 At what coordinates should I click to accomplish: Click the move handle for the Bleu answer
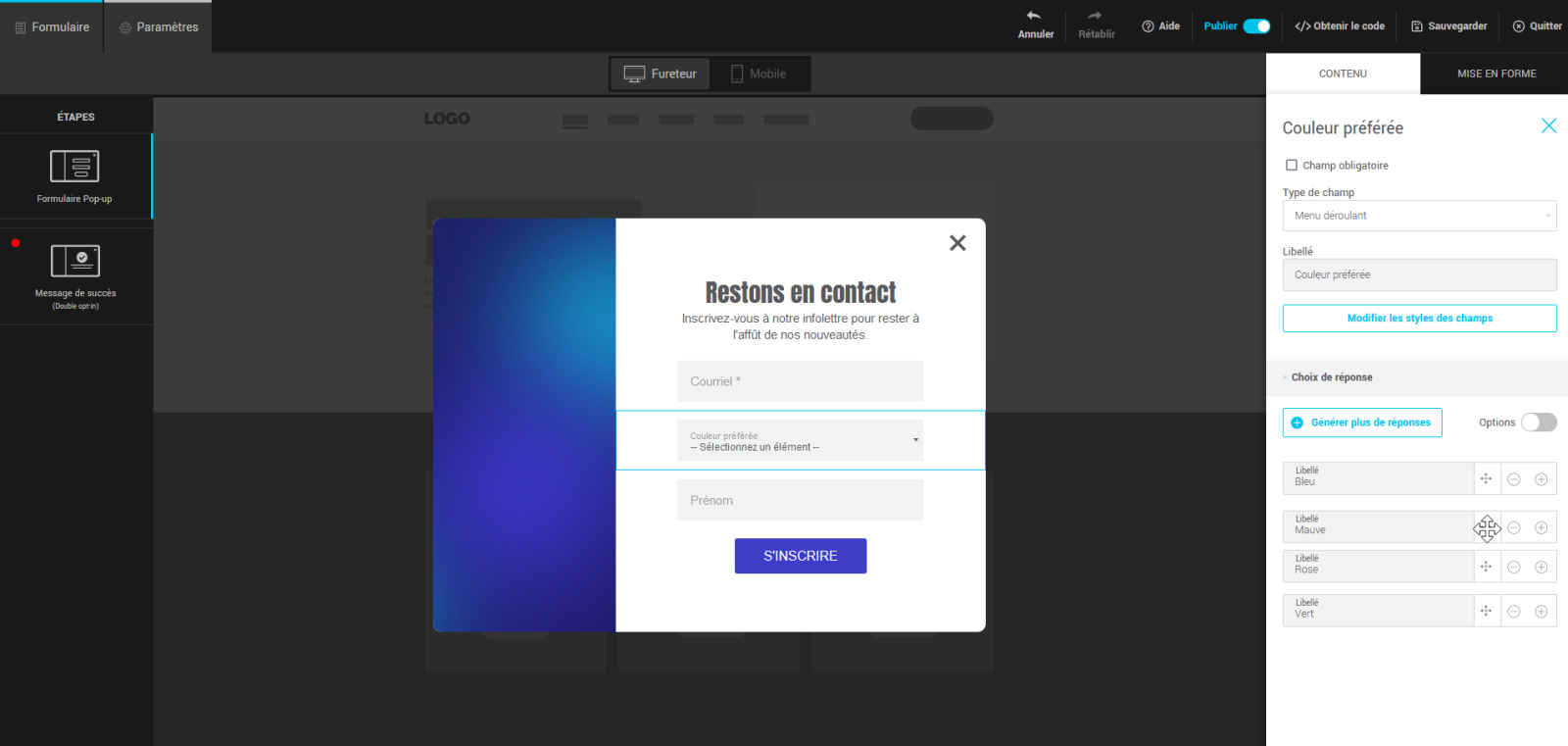pos(1487,479)
